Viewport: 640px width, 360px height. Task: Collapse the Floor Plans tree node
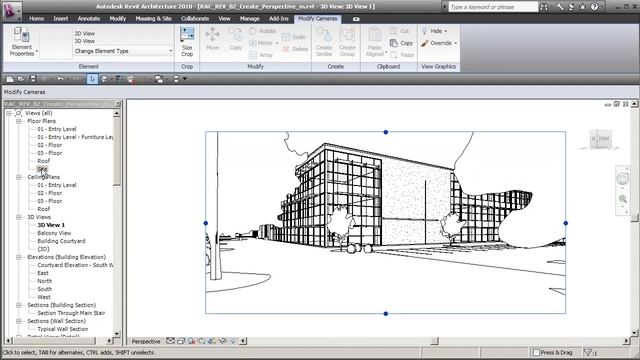point(19,121)
